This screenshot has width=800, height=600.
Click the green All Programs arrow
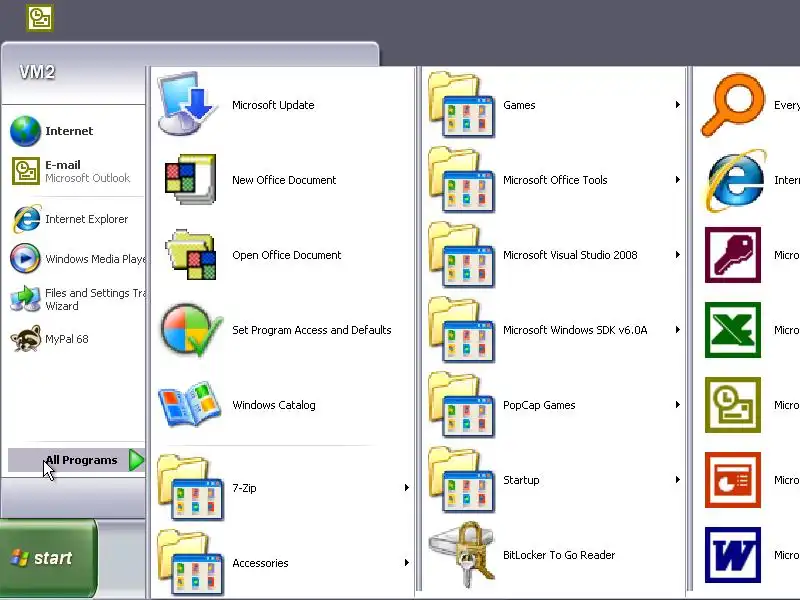[x=136, y=460]
